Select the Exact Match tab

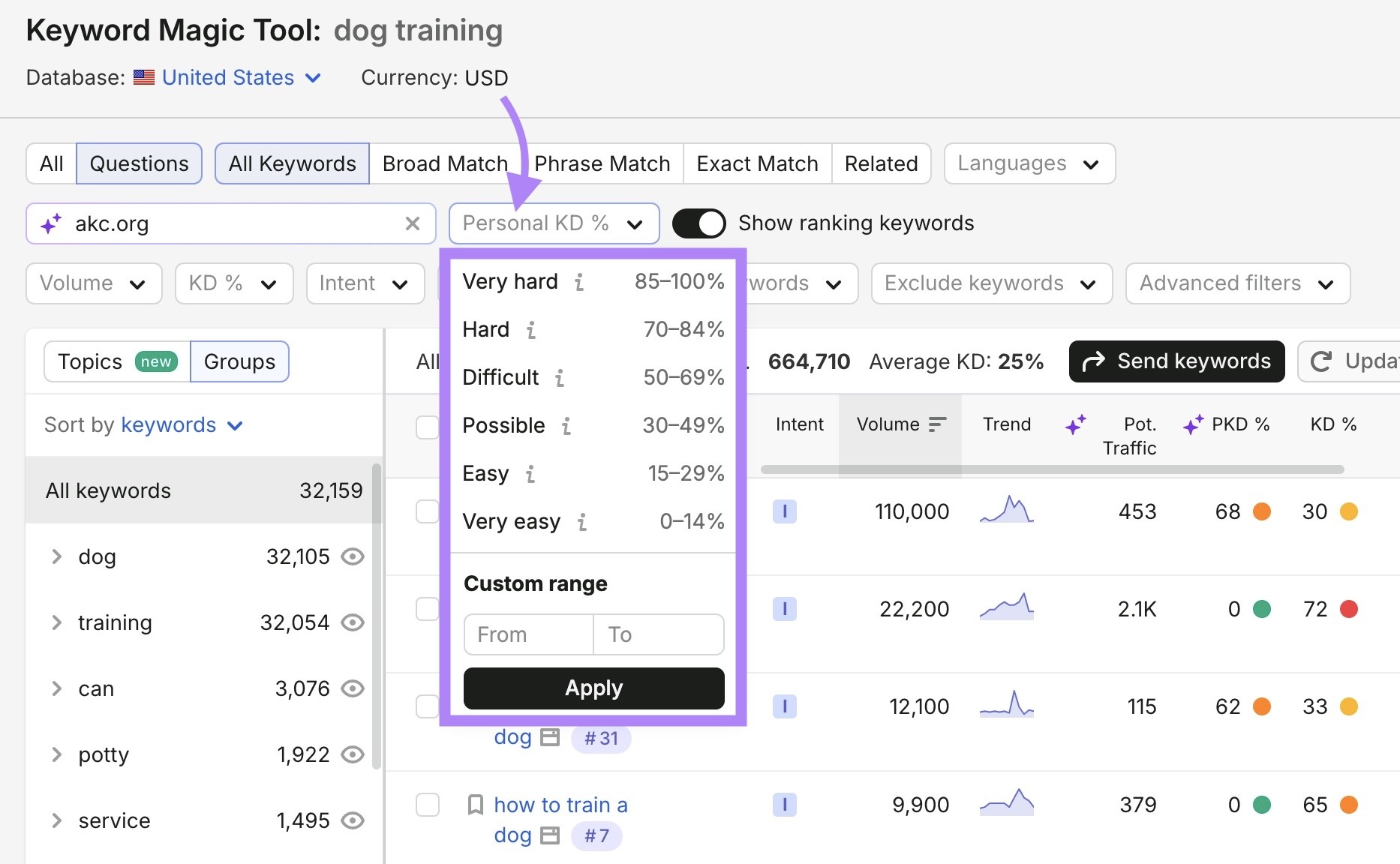tap(757, 163)
